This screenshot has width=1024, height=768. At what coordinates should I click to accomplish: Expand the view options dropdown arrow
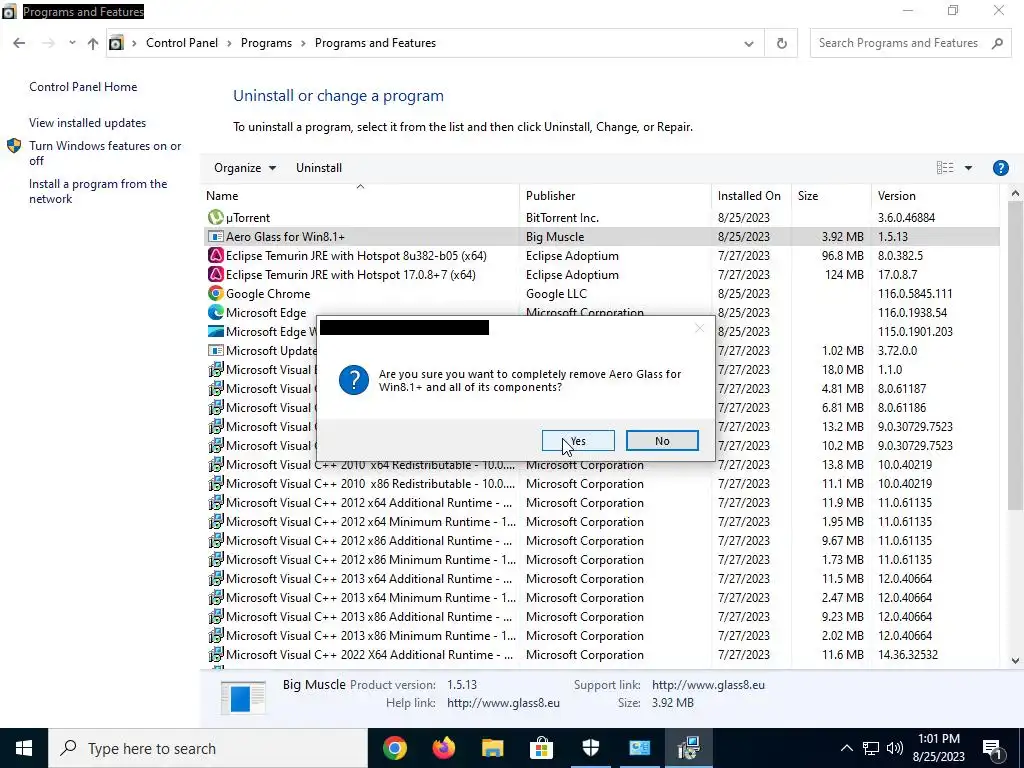pyautogui.click(x=968, y=168)
